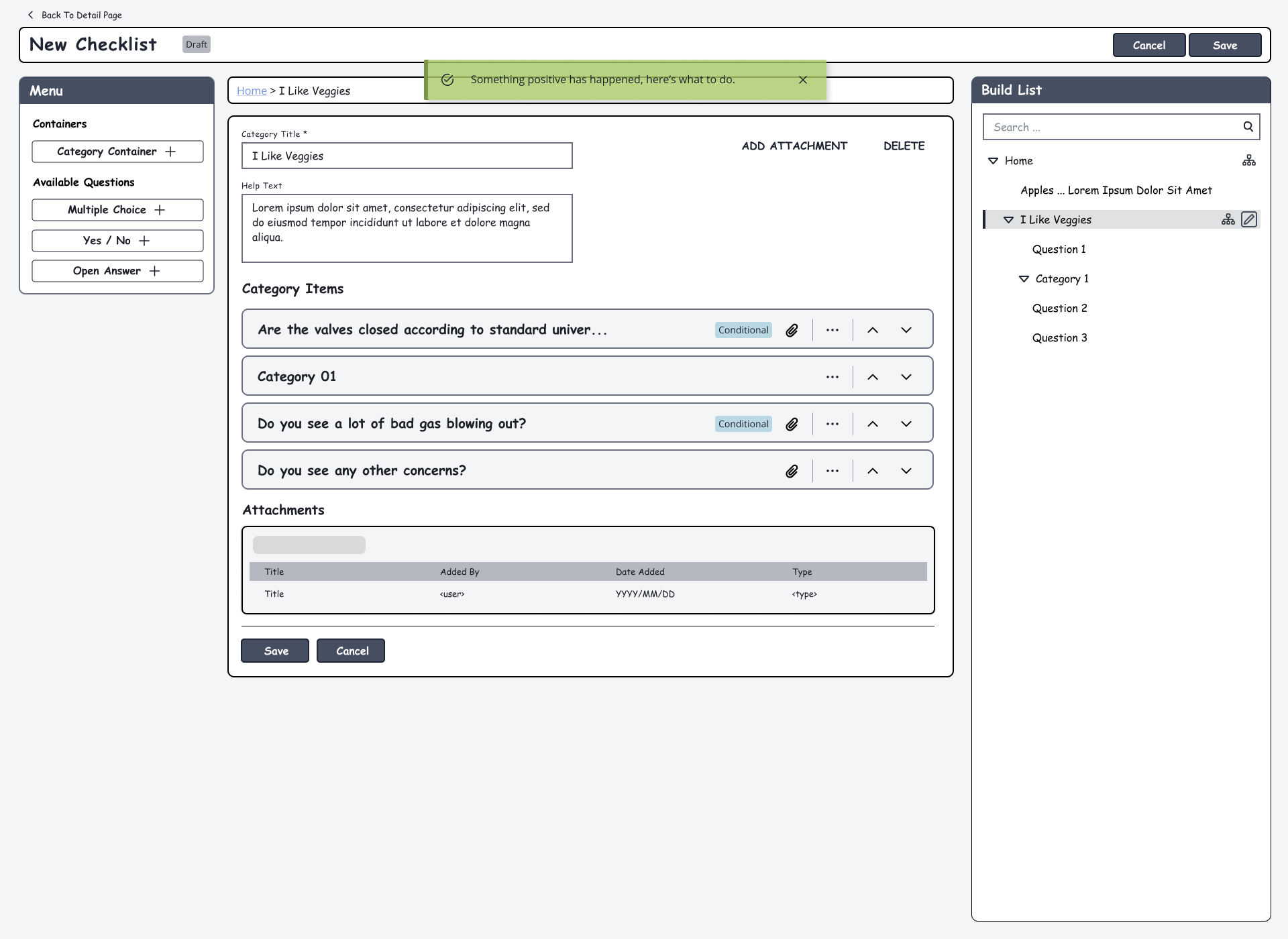Move bad gas question up
The image size is (1288, 939).
pos(873,424)
